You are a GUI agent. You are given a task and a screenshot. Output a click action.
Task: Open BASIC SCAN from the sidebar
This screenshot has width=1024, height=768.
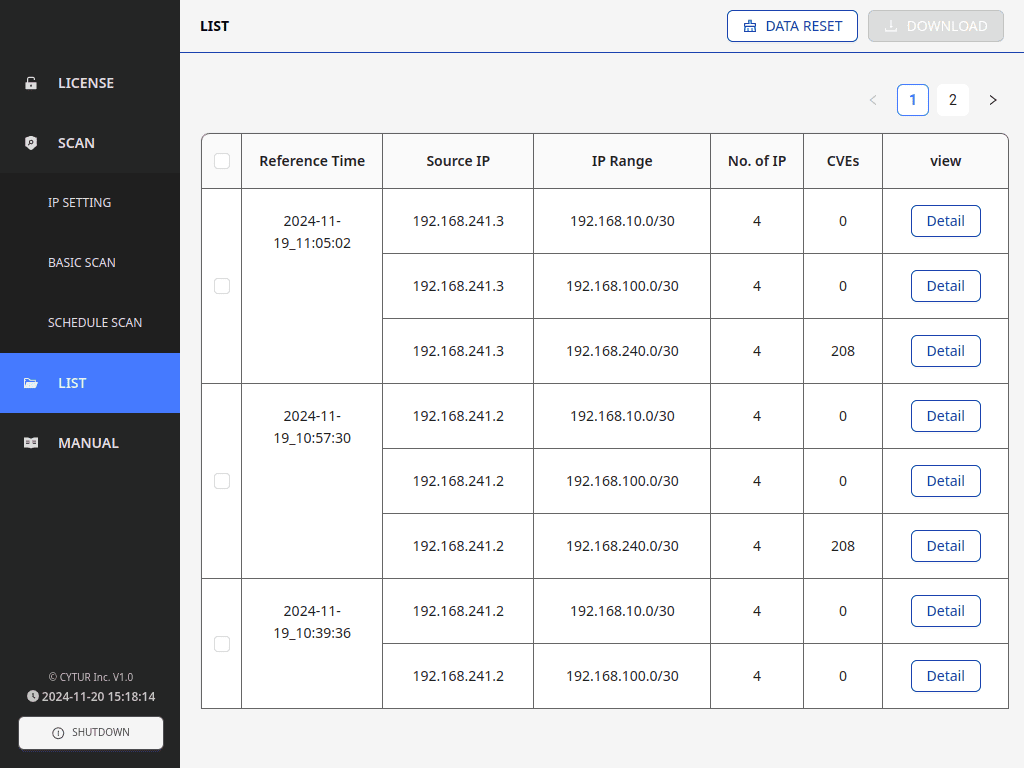(82, 263)
